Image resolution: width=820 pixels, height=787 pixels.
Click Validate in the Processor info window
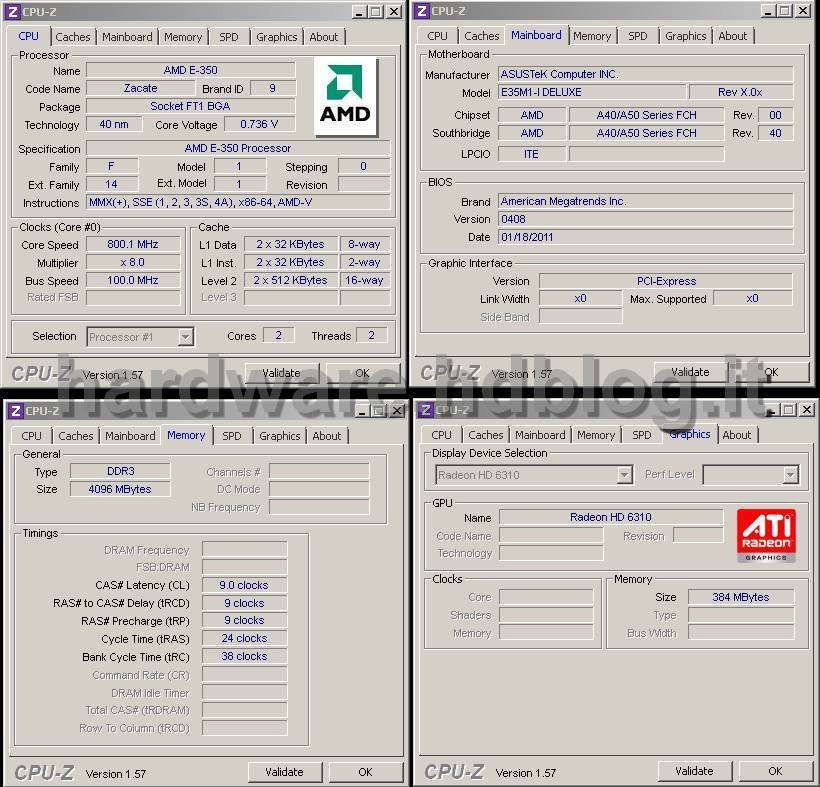(282, 373)
